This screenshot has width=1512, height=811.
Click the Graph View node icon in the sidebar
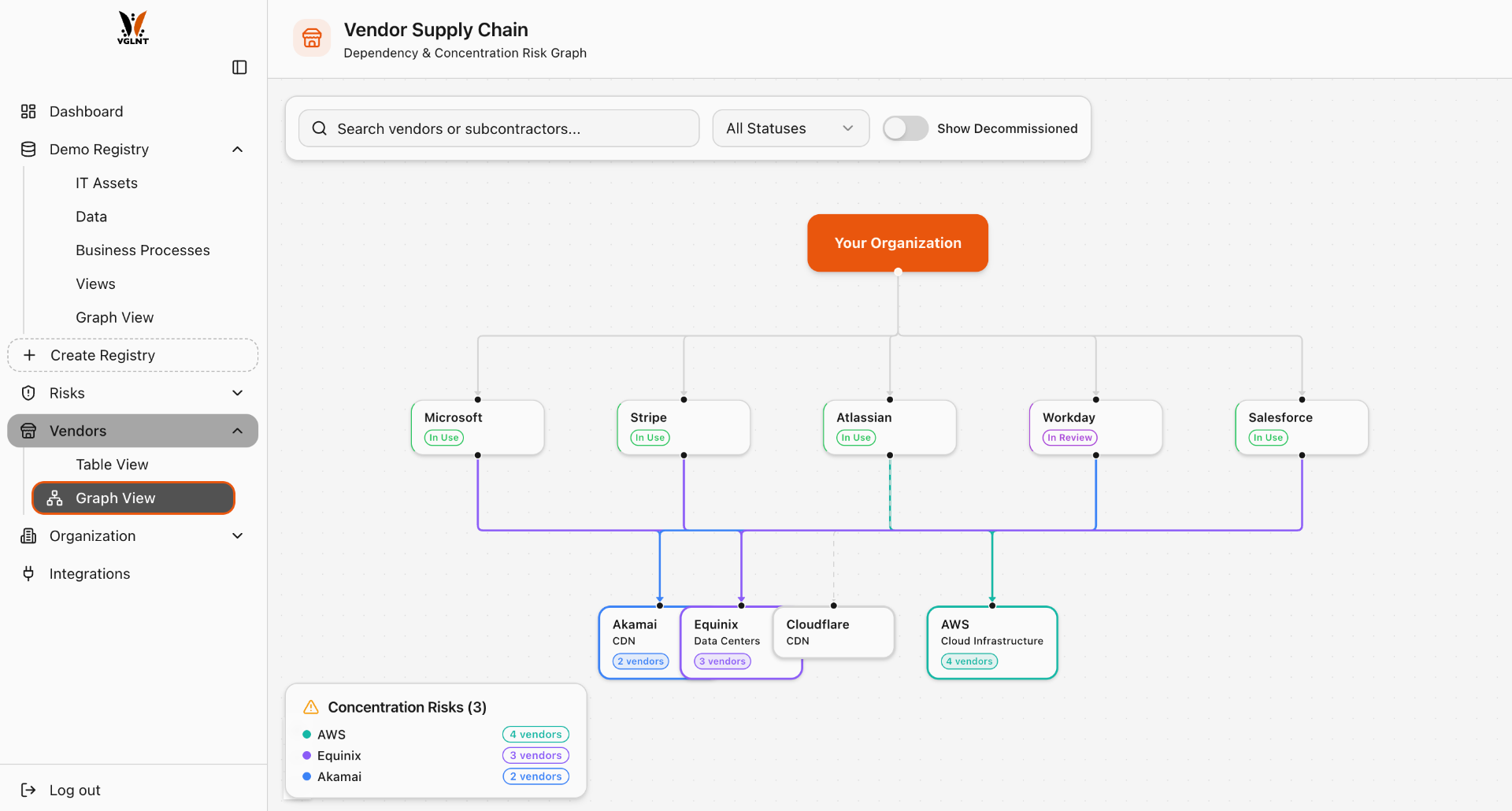click(x=54, y=498)
